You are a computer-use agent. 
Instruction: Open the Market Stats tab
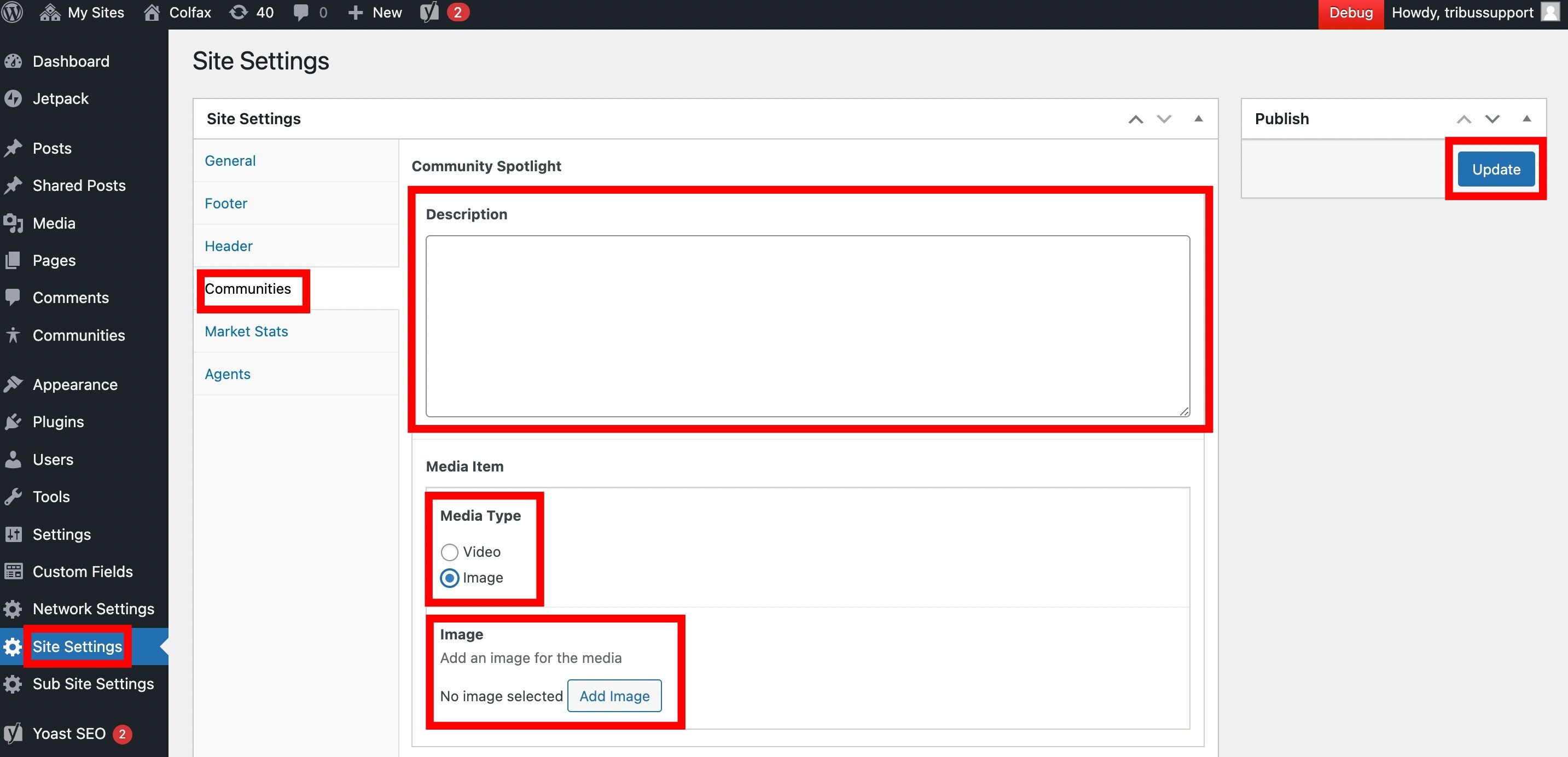coord(296,331)
